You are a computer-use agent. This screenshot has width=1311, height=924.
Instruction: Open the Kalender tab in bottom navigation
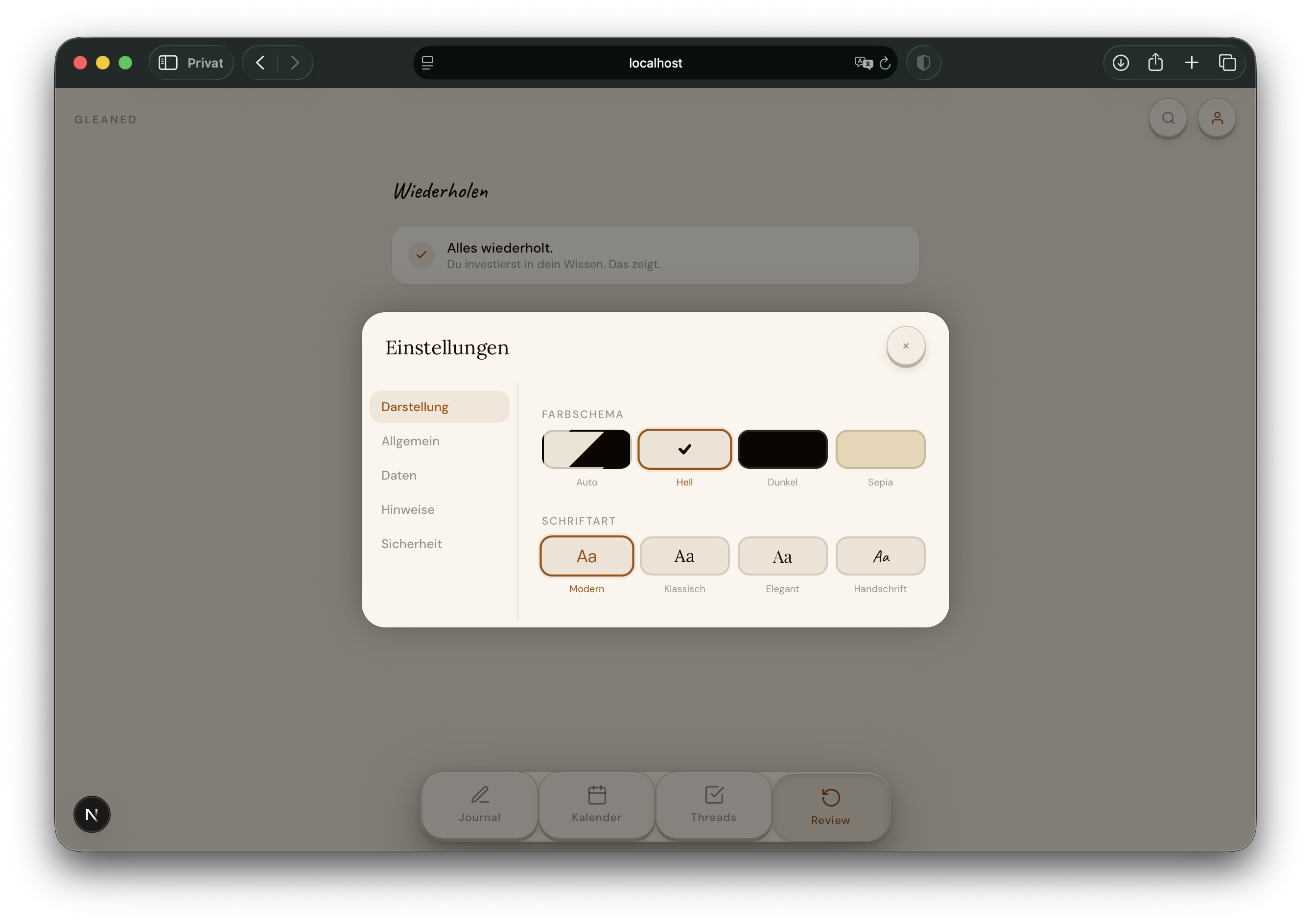(597, 805)
